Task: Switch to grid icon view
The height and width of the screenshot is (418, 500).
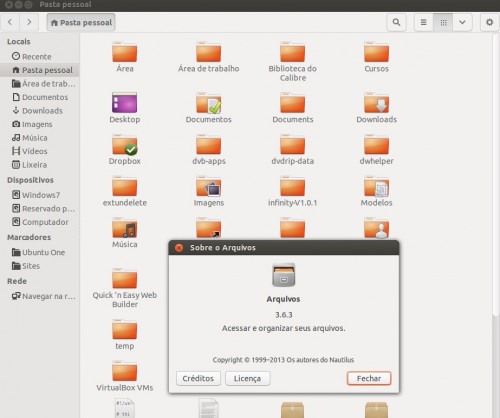Action: pos(443,22)
